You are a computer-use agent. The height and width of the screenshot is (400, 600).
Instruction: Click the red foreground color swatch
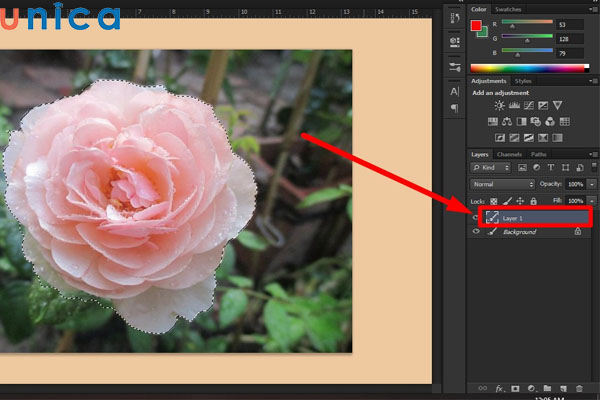point(477,24)
